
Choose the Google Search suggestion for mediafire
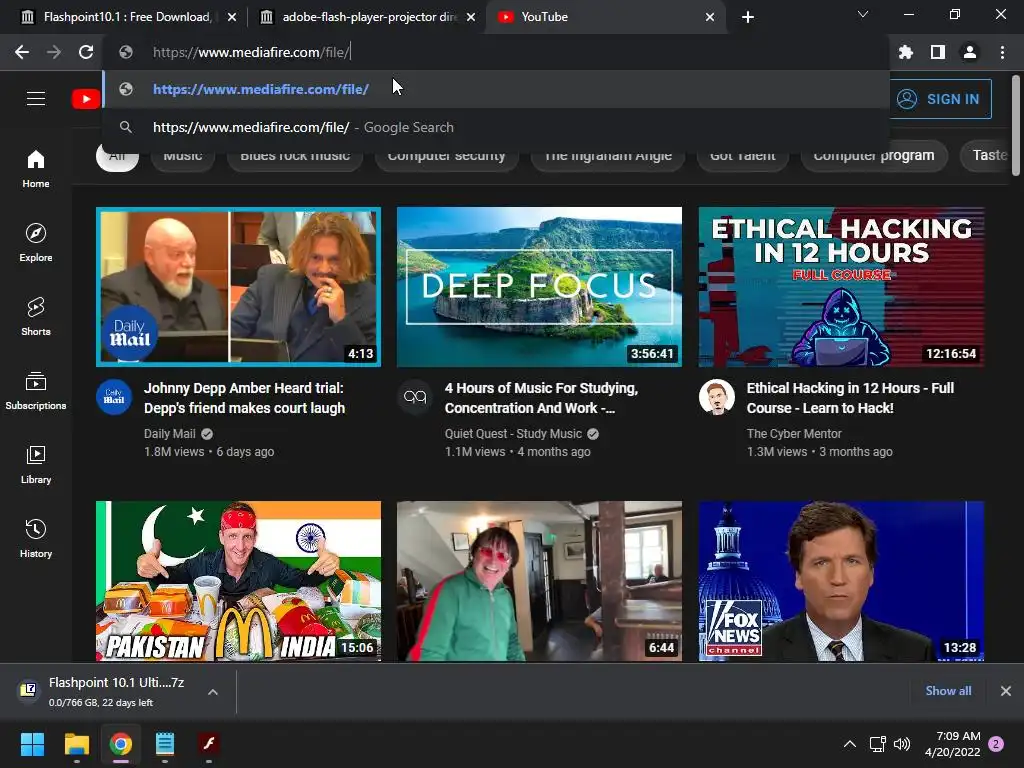click(x=496, y=127)
